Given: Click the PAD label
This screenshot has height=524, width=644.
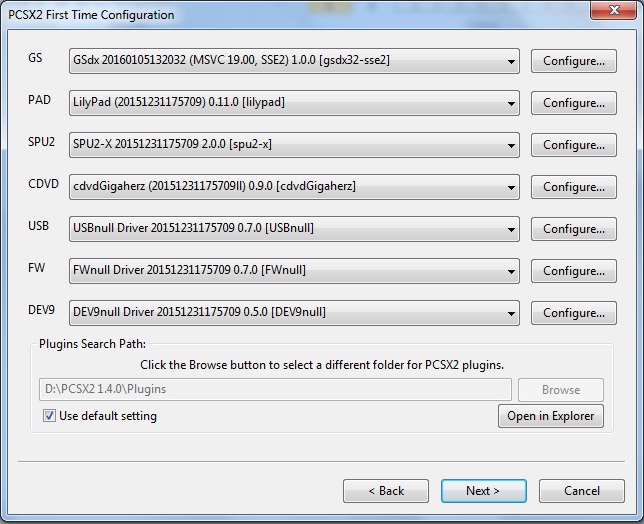Looking at the screenshot, I should click(x=39, y=100).
